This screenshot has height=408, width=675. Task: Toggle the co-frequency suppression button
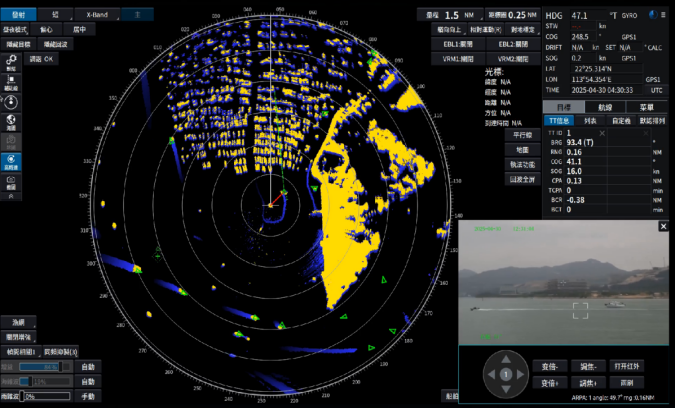[61, 352]
